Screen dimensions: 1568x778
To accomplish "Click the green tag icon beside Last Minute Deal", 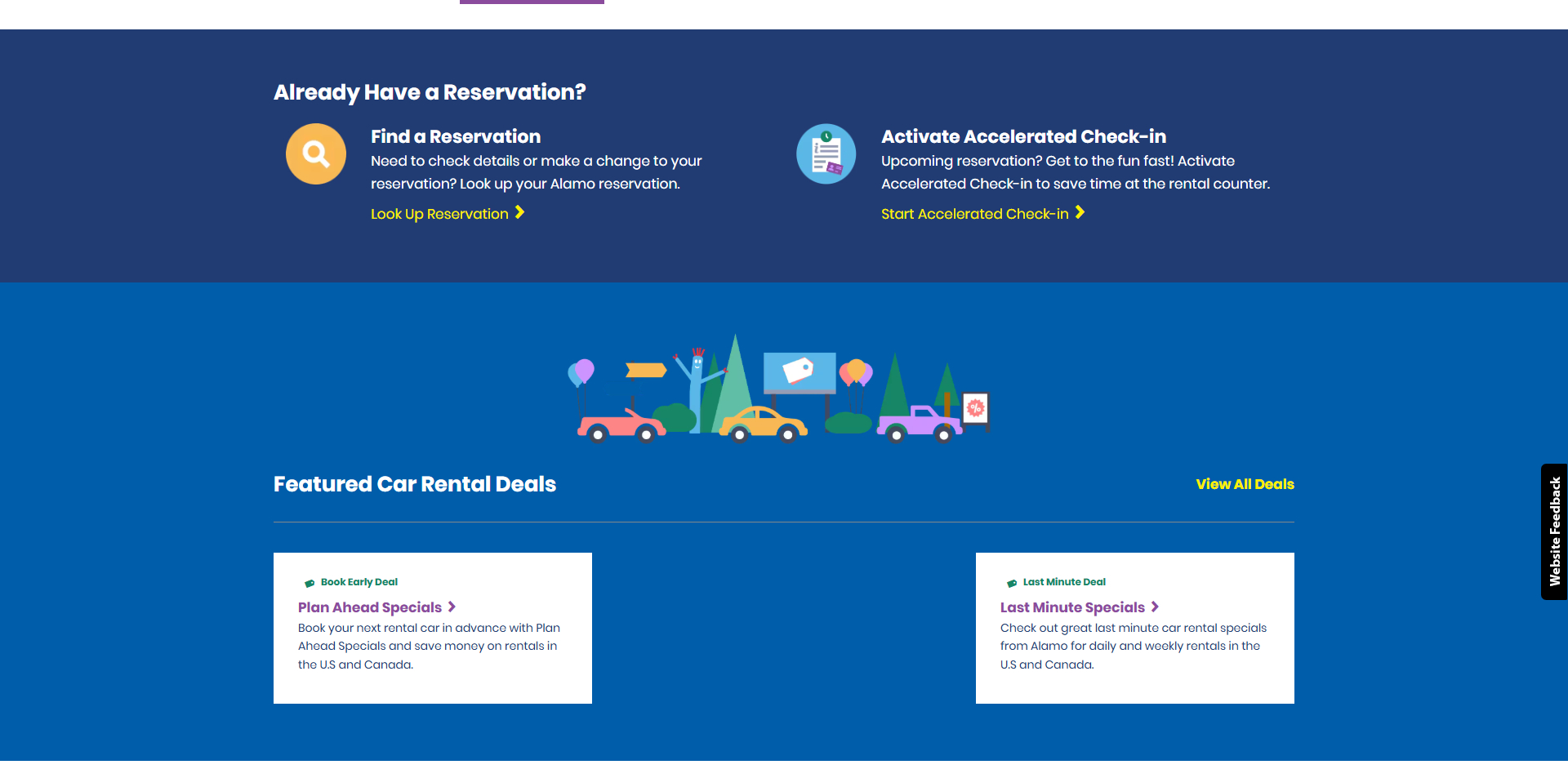I will pyautogui.click(x=1012, y=583).
